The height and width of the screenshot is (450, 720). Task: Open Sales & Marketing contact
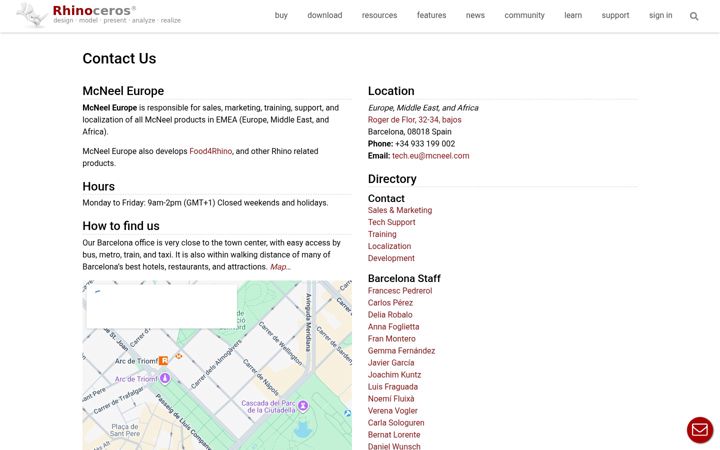tap(399, 210)
